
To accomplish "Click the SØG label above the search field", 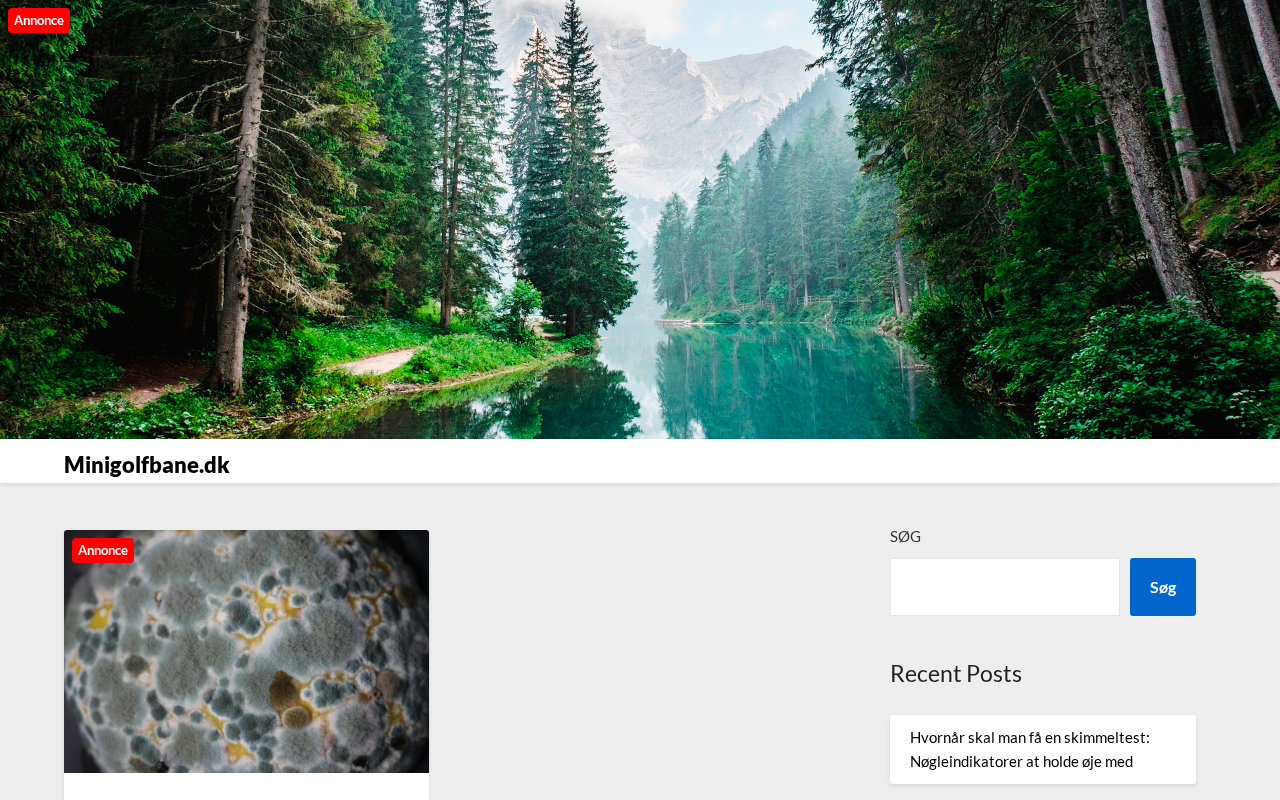I will point(905,536).
